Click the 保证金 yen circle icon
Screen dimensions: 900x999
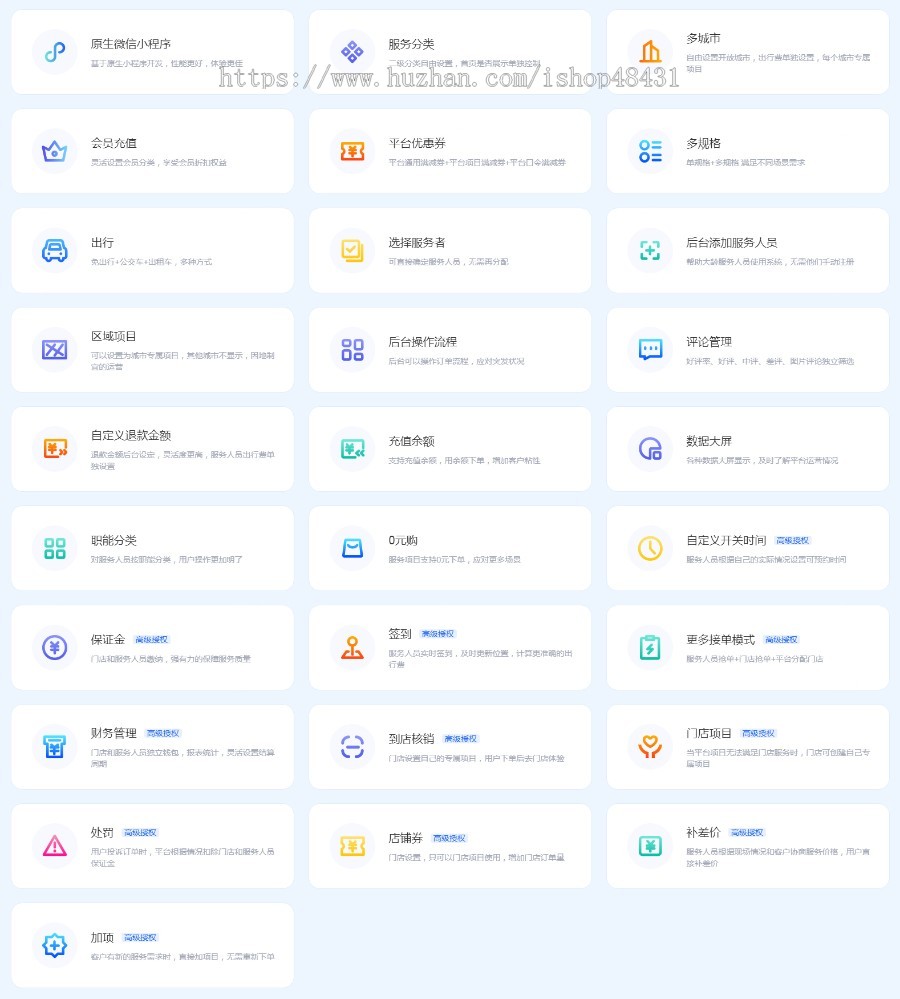click(x=55, y=647)
